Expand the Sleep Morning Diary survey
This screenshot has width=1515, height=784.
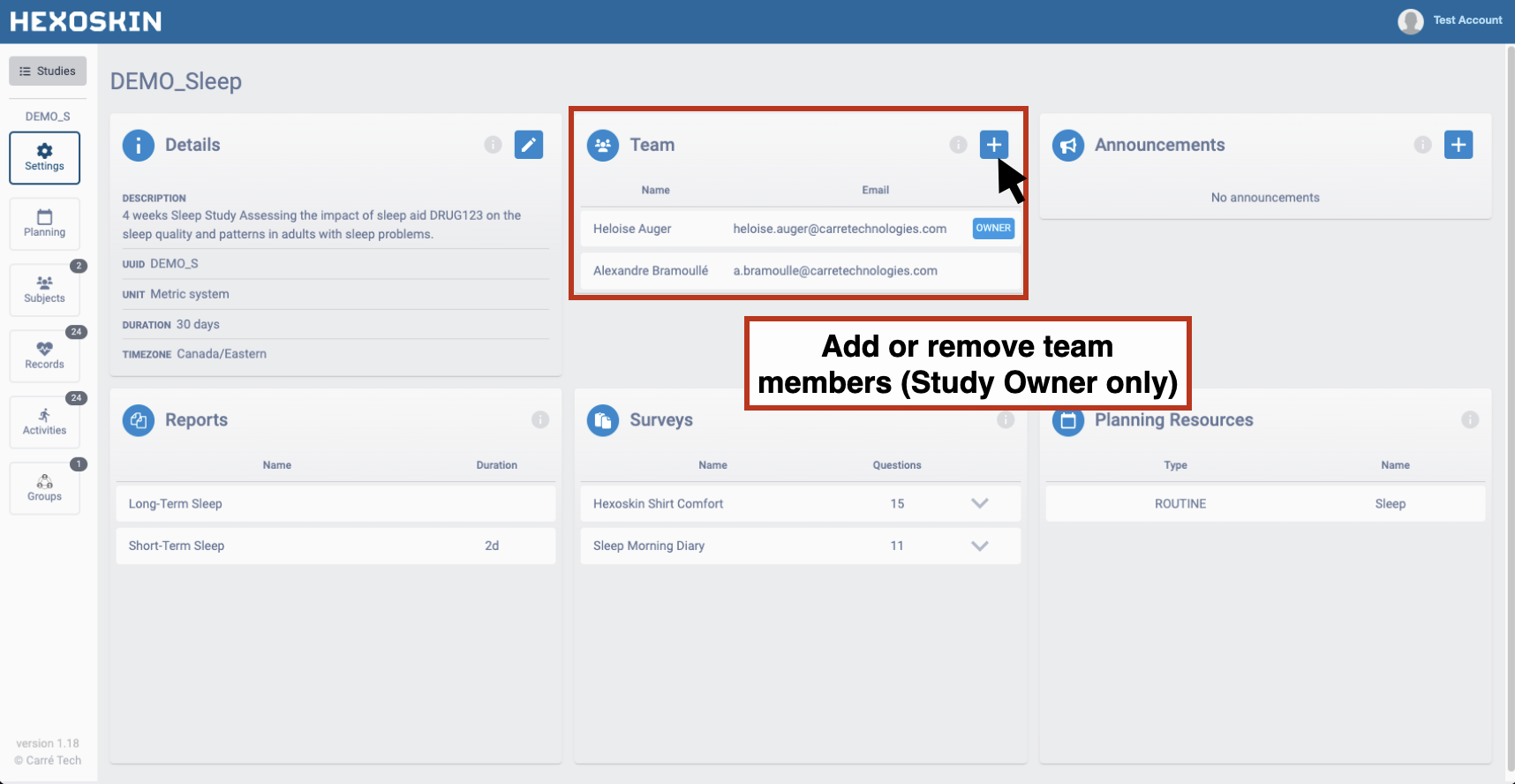[979, 546]
